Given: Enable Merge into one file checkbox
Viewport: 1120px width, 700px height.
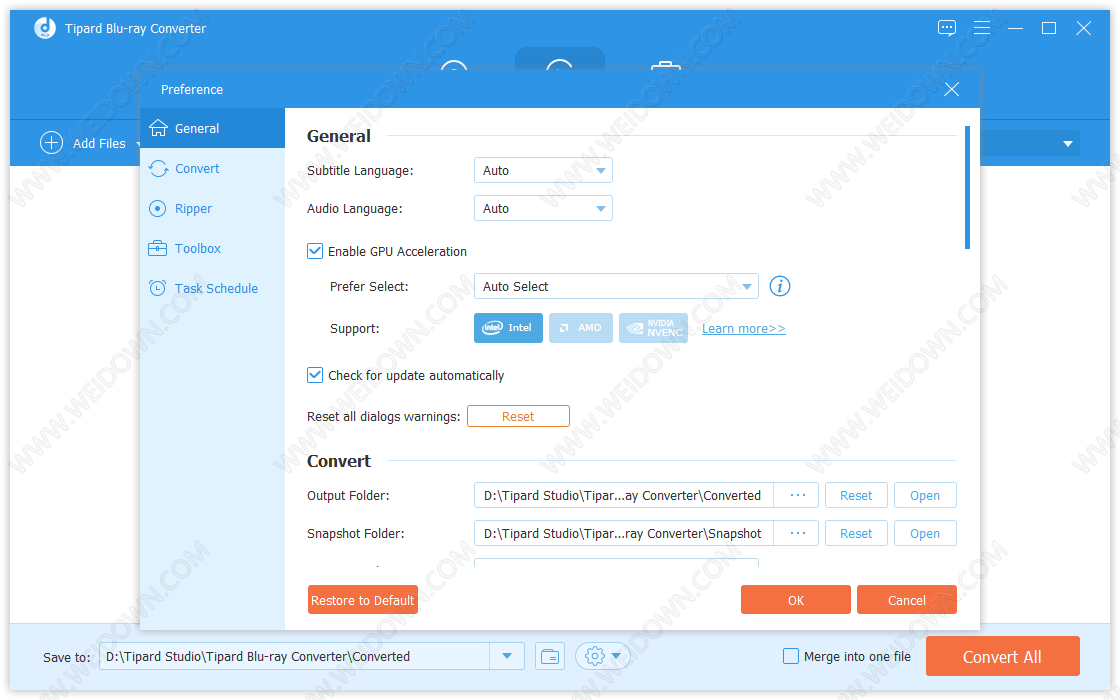Looking at the screenshot, I should click(x=791, y=657).
